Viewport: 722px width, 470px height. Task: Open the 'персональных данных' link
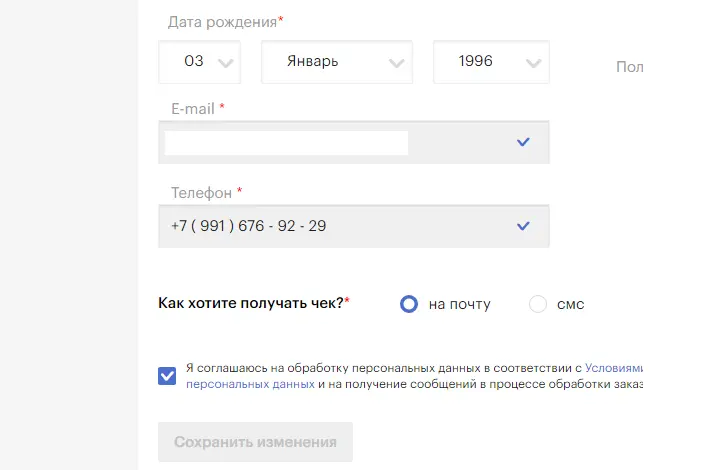point(250,384)
